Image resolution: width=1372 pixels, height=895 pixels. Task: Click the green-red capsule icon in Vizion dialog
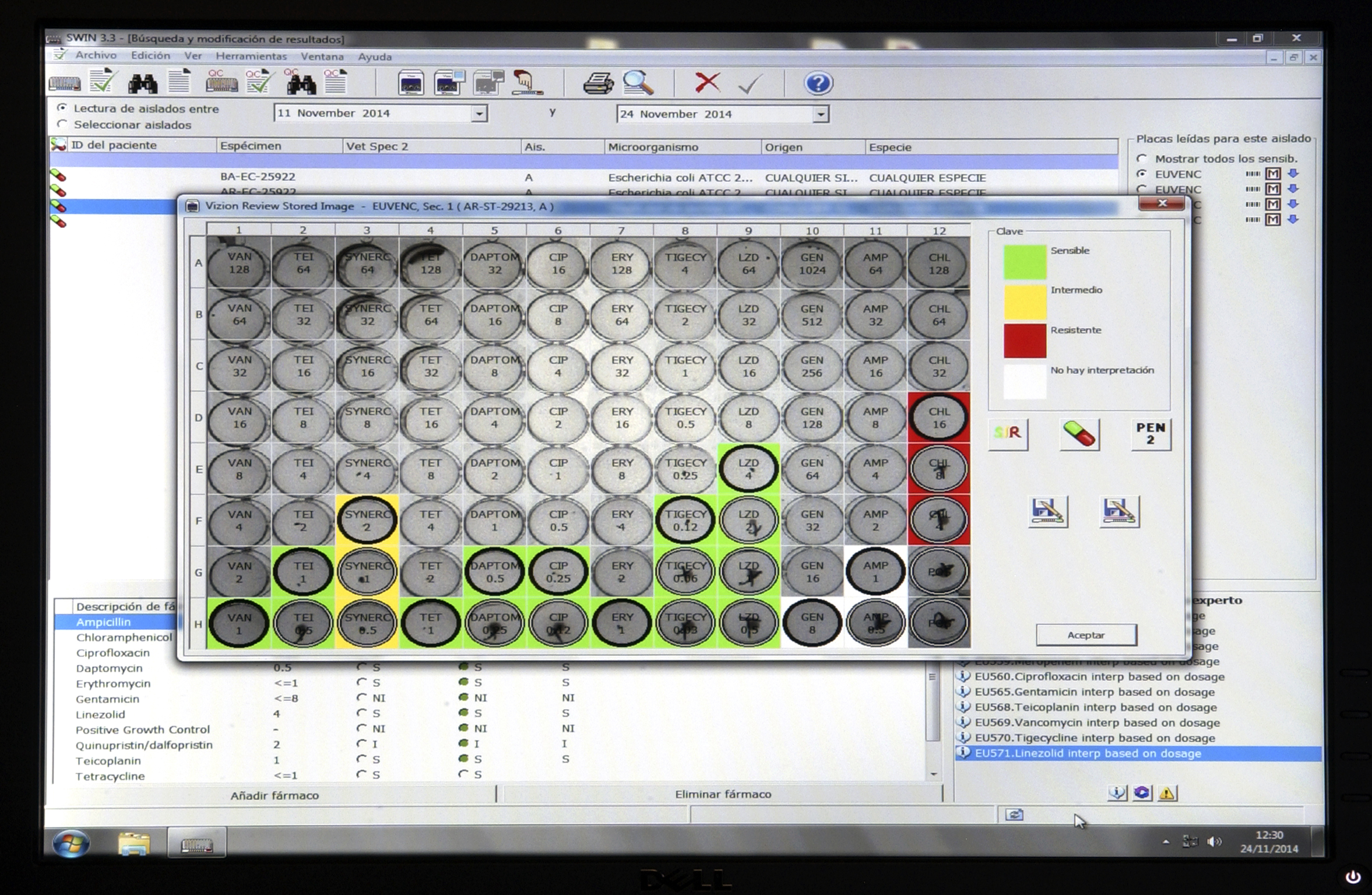coord(1079,434)
